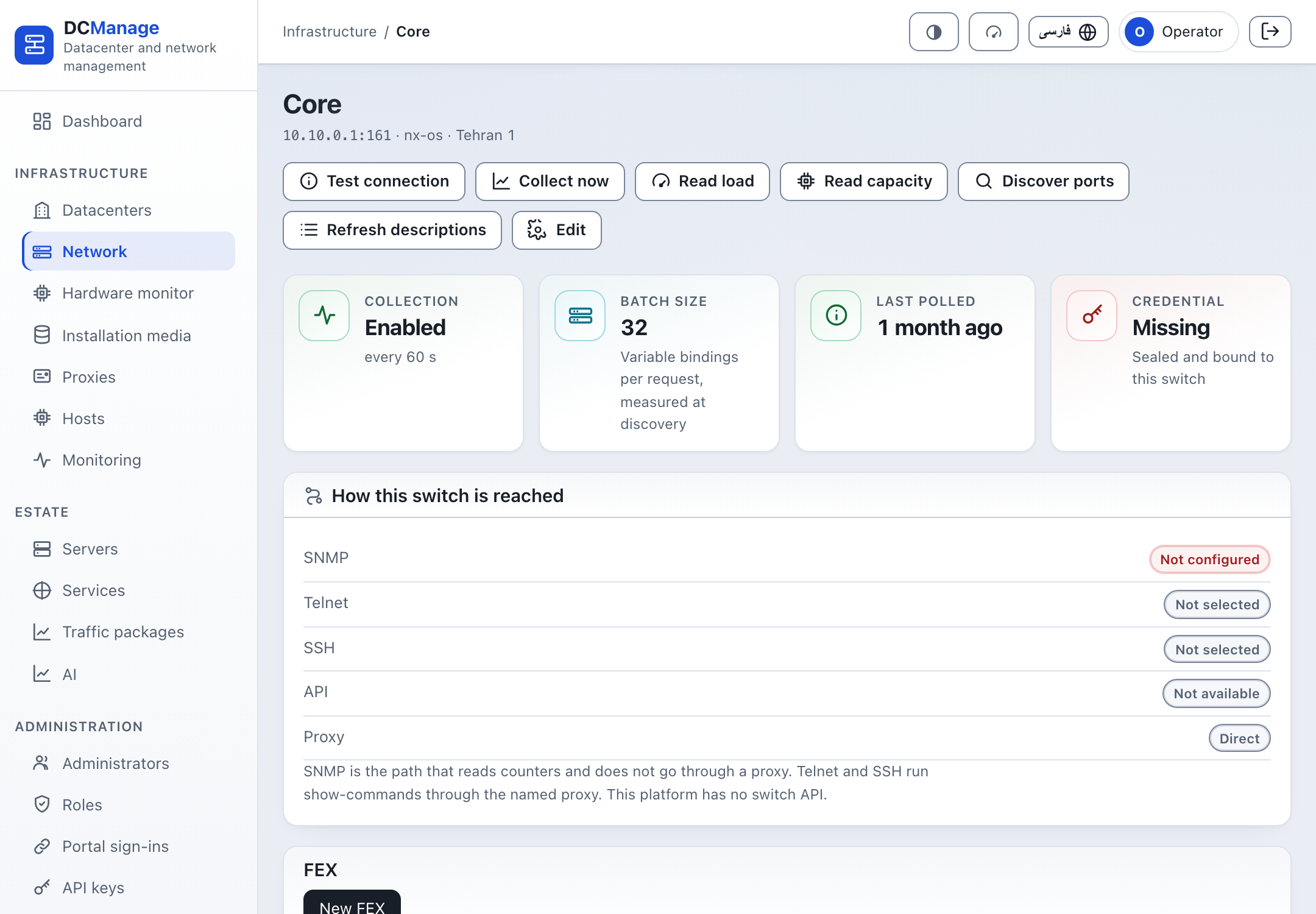Click Read capacity button
1316x914 pixels.
[864, 182]
